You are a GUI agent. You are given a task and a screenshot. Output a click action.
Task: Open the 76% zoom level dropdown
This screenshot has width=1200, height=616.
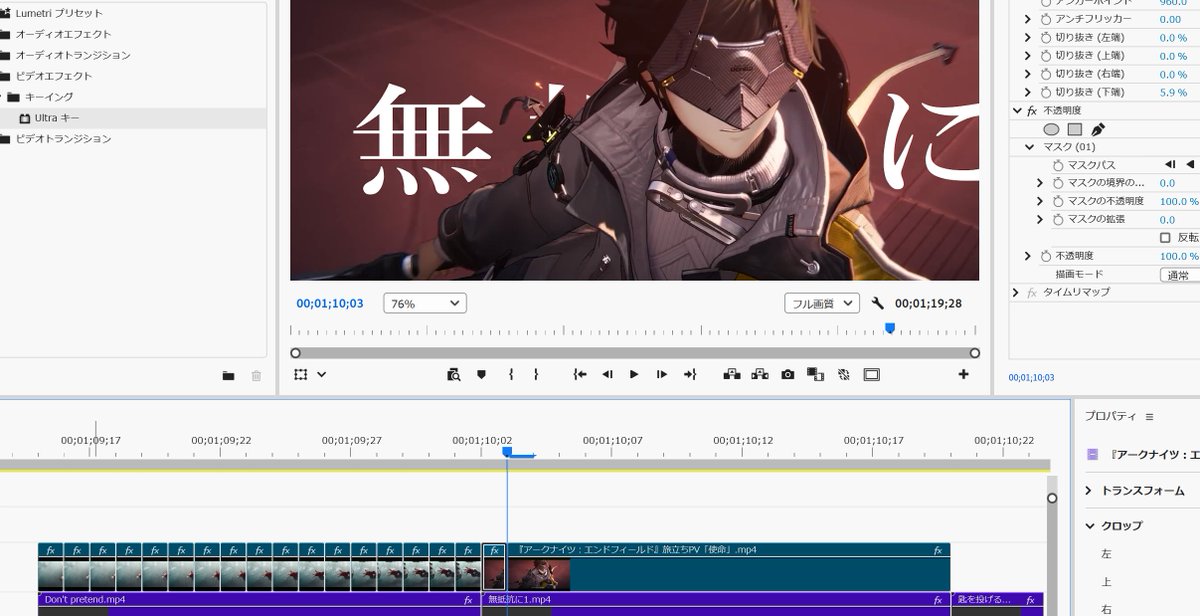pyautogui.click(x=425, y=303)
